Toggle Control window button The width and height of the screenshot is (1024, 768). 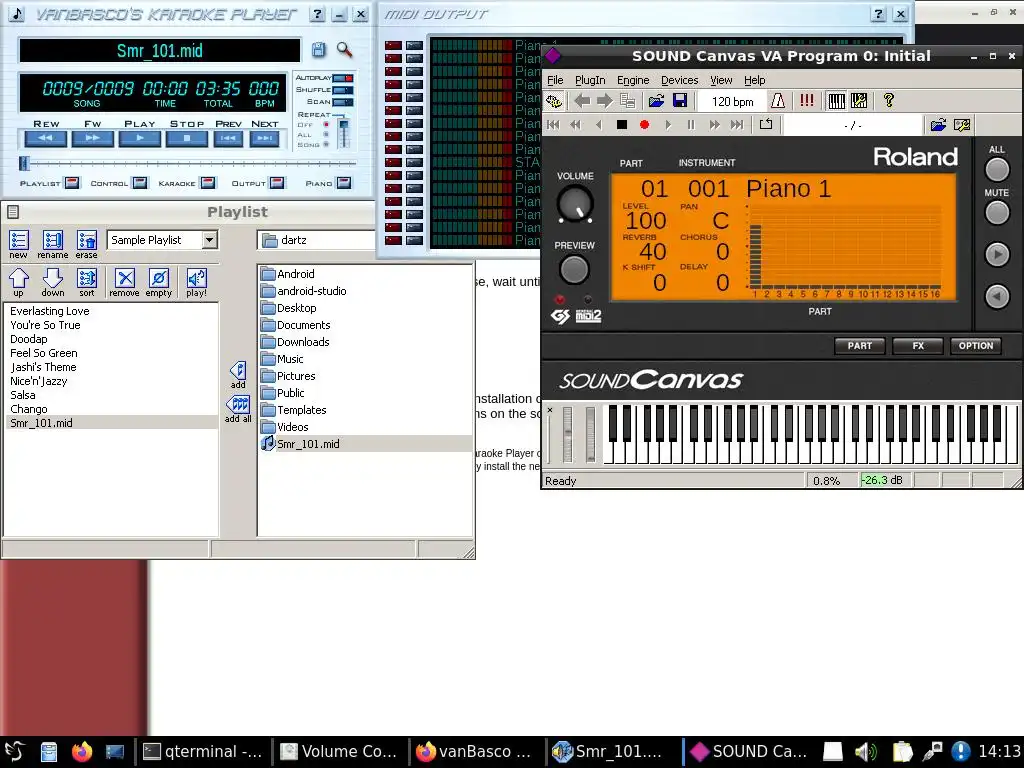(140, 183)
